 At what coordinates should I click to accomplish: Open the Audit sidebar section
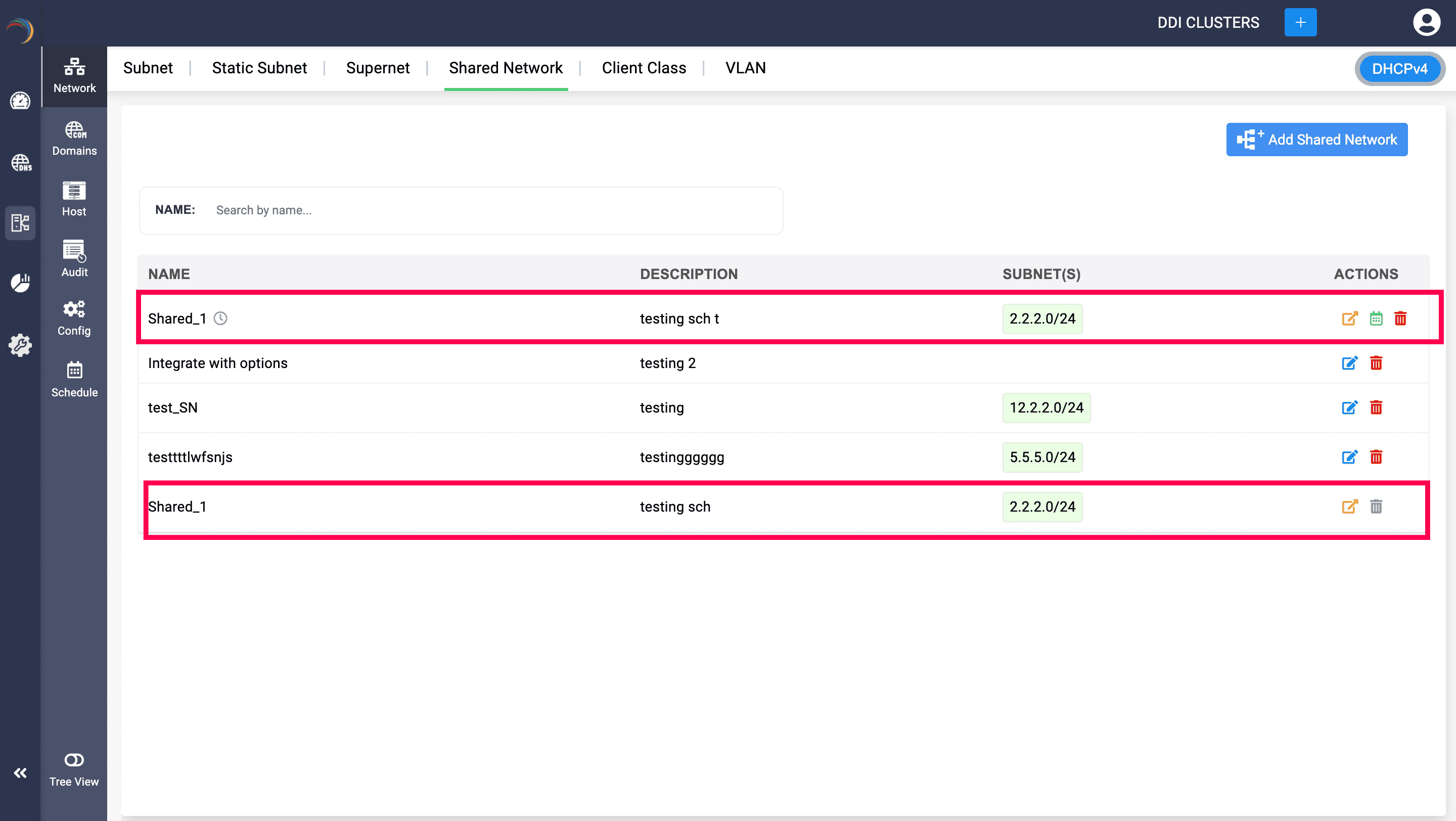click(74, 259)
